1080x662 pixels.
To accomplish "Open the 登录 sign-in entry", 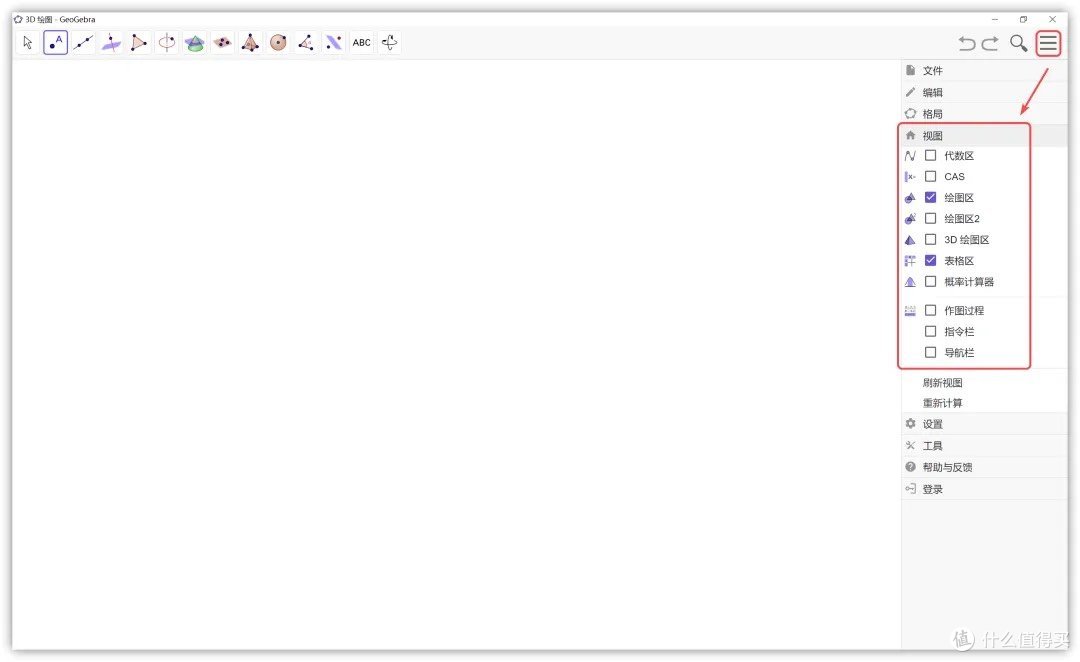I will coord(984,489).
